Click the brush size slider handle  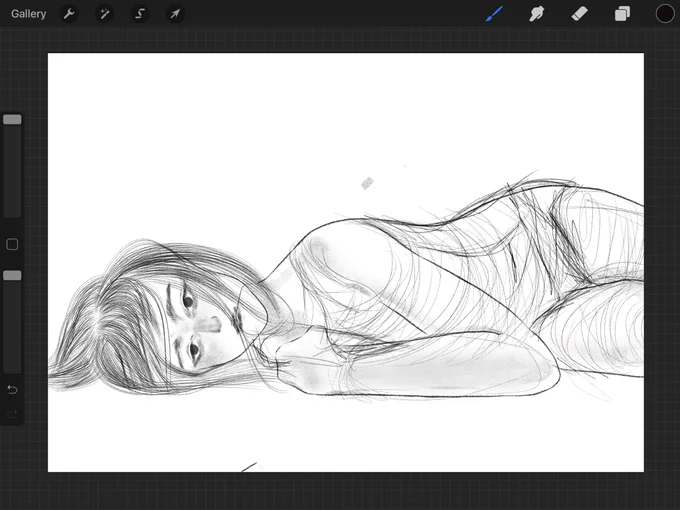12,120
